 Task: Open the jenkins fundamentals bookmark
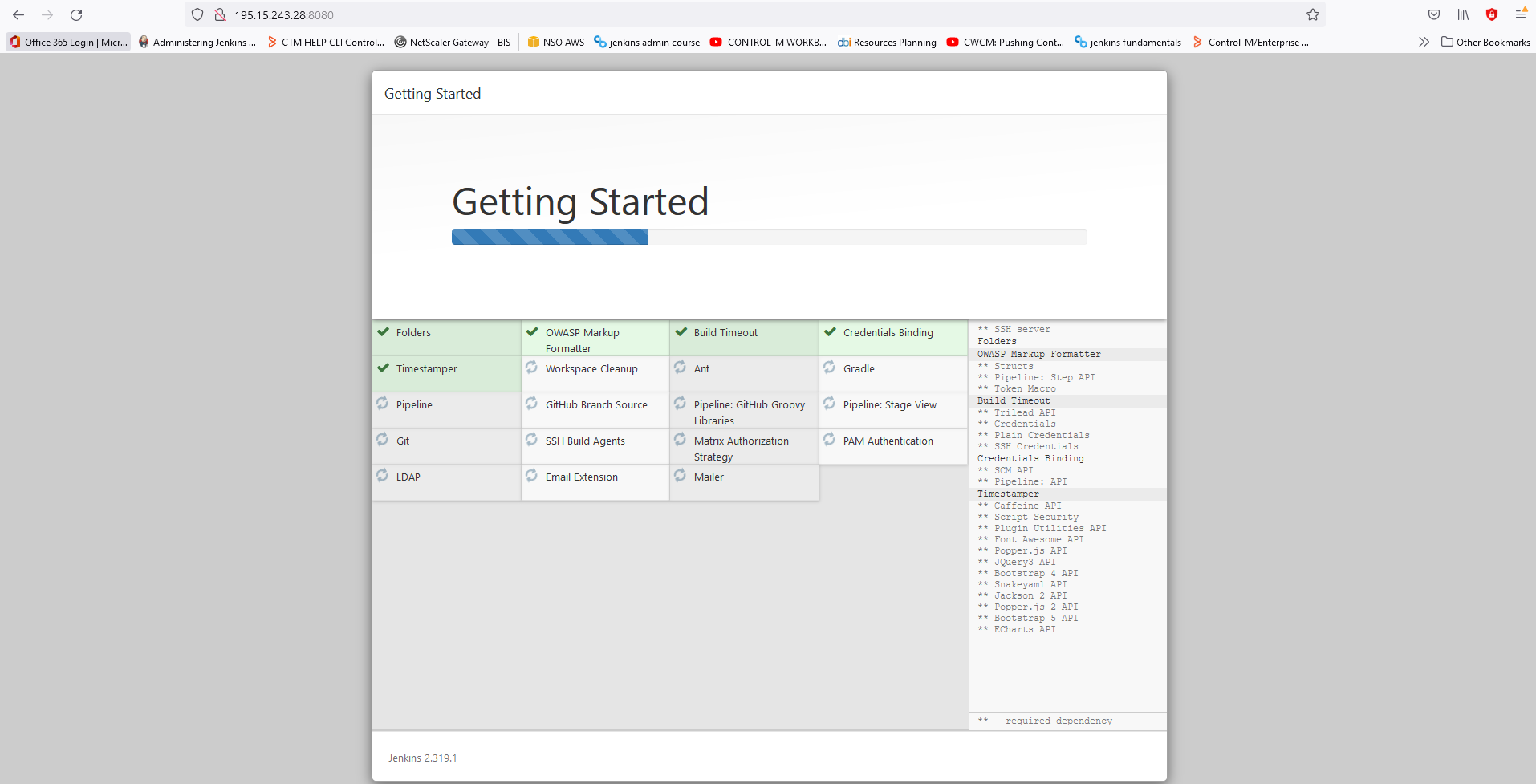(x=1128, y=42)
